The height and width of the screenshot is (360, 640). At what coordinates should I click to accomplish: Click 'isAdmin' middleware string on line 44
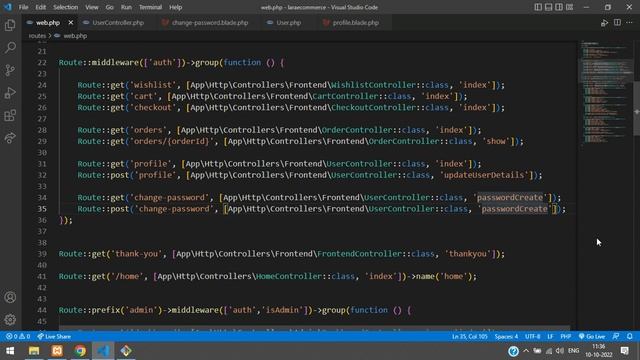tap(282, 310)
